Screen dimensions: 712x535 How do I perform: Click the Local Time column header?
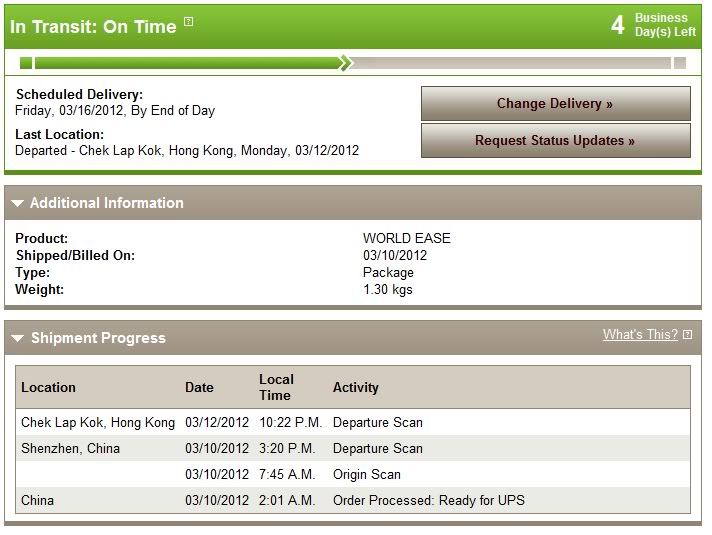click(x=276, y=387)
